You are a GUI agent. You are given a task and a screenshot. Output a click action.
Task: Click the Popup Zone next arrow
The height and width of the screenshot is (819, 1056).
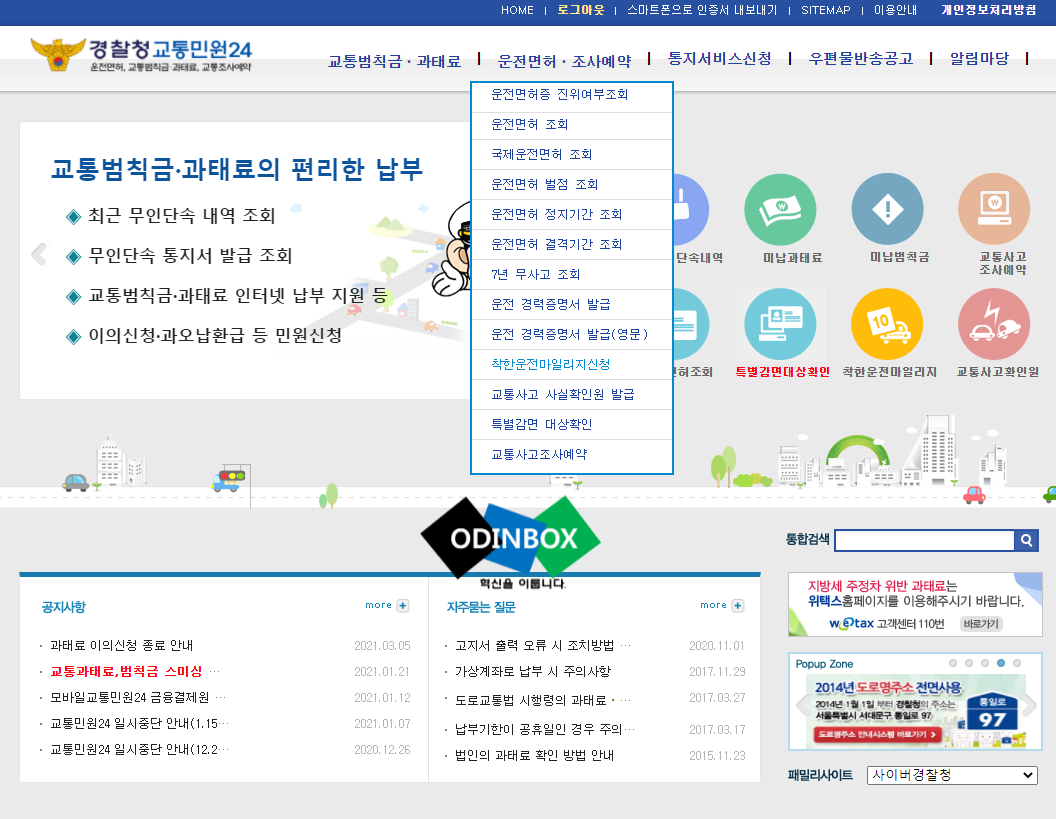coord(1029,706)
